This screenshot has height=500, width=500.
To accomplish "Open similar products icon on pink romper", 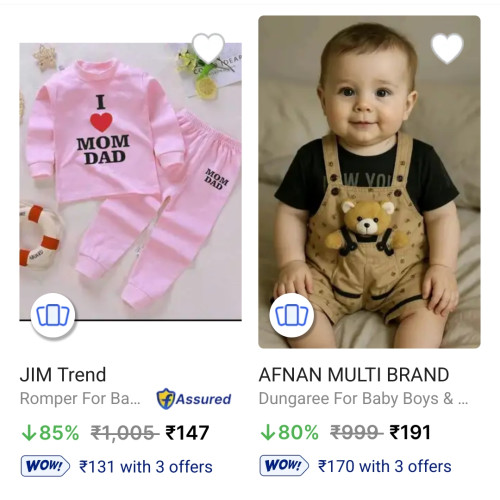I will tap(53, 315).
